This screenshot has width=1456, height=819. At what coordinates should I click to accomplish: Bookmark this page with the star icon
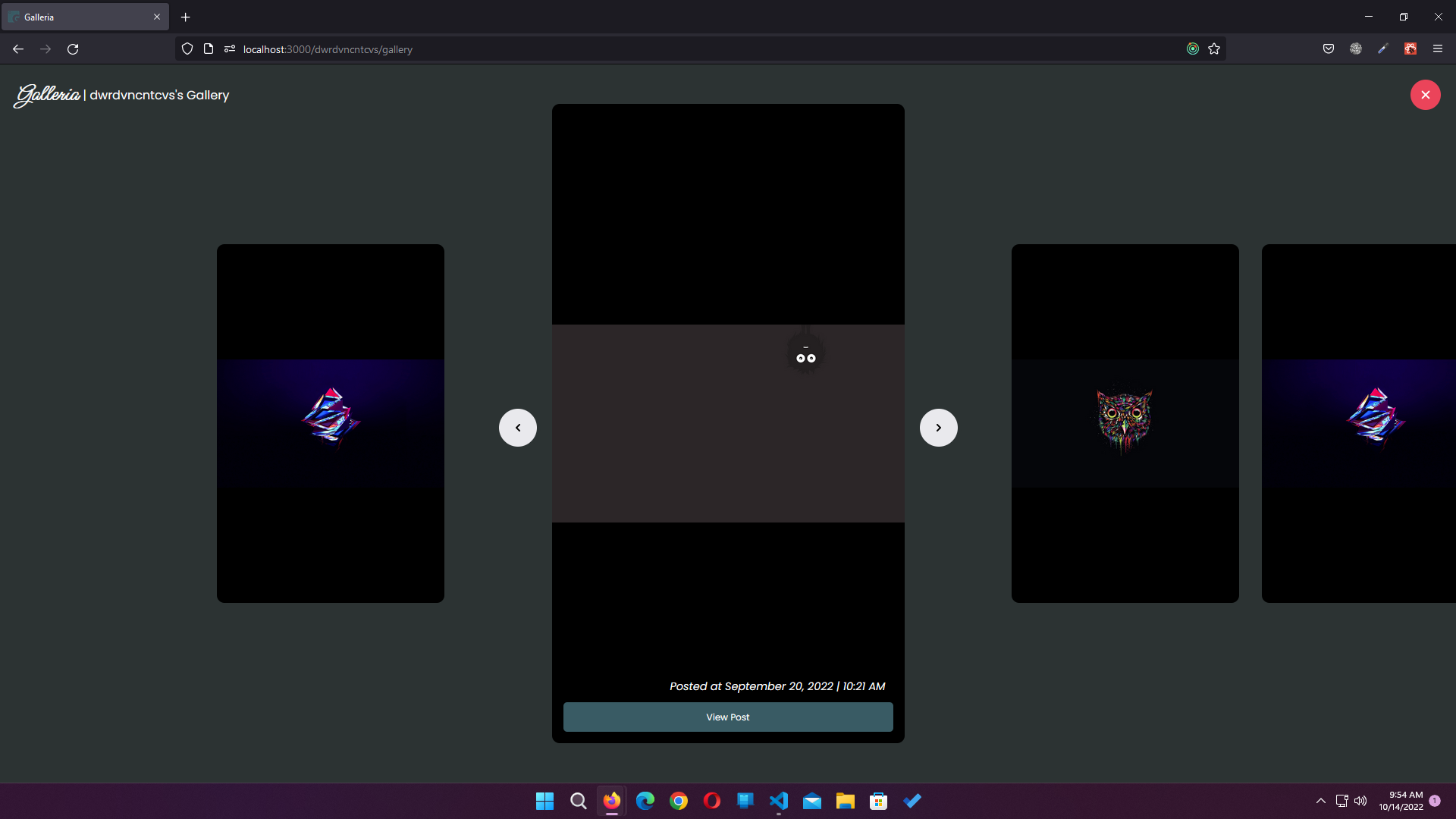point(1214,49)
